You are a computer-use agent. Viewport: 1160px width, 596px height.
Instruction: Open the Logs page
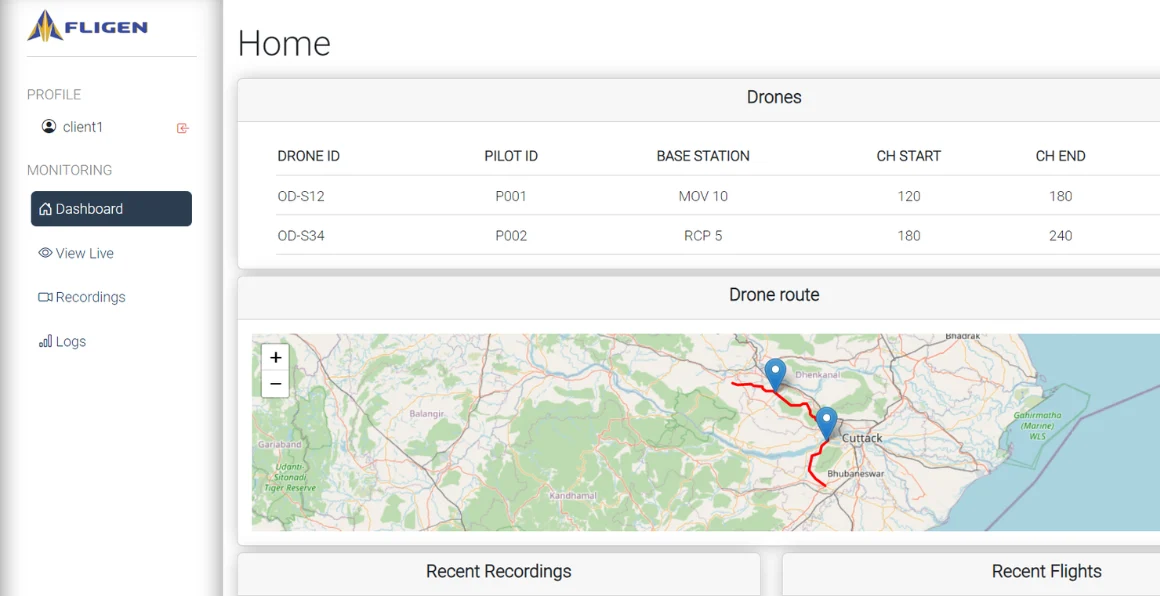[71, 341]
